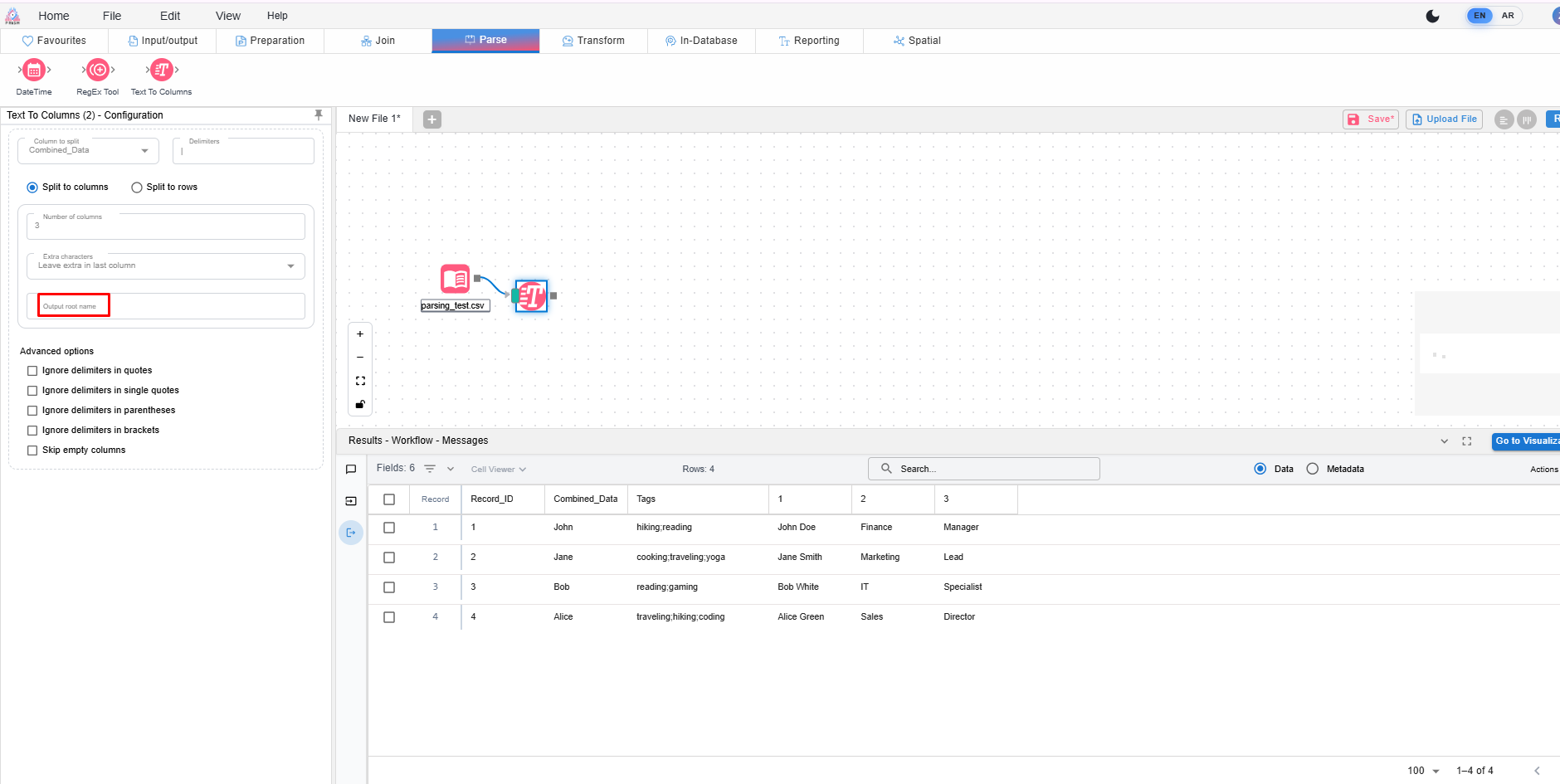Open the Cell Viewer dropdown
1560x784 pixels.
[498, 470]
